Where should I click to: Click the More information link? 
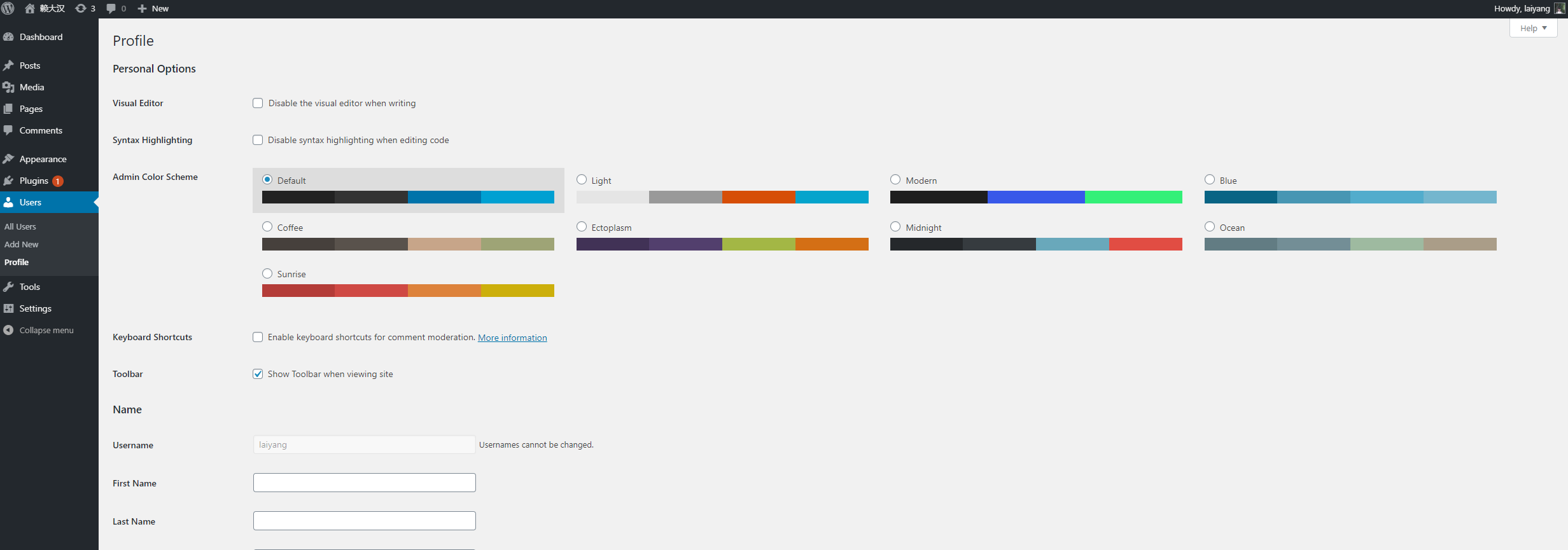coord(512,338)
